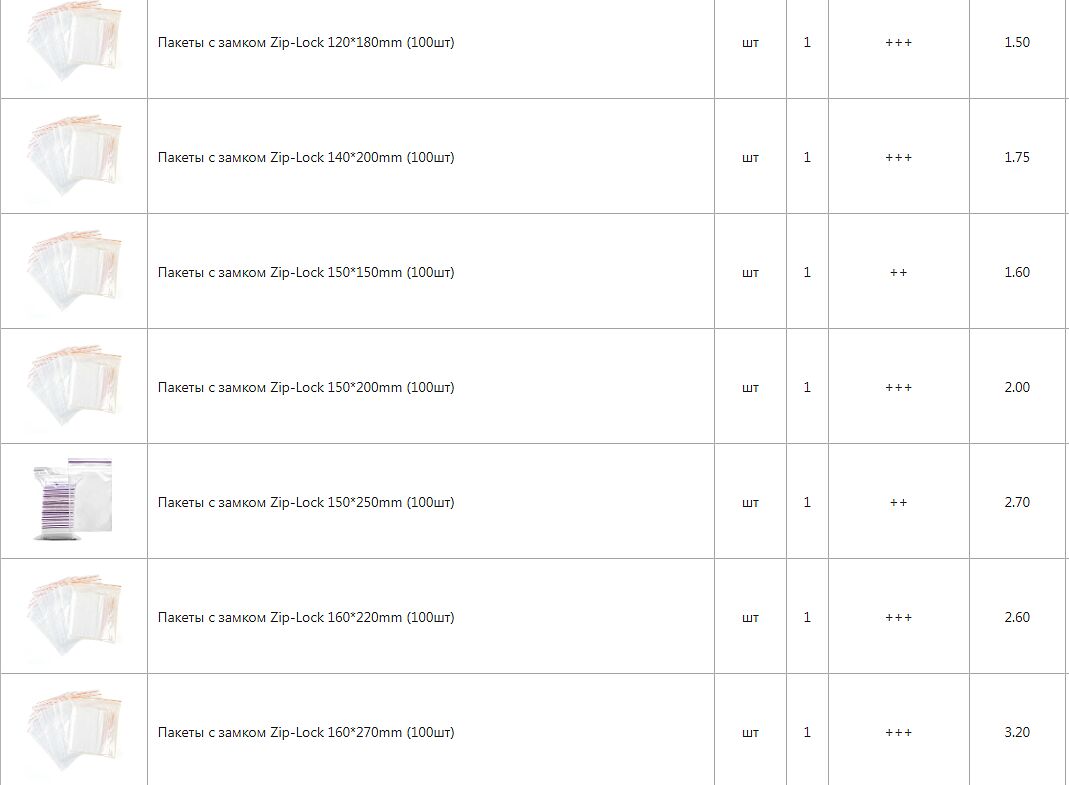This screenshot has width=1069, height=785.
Task: Select the 2.00 price cell
Action: (x=1017, y=388)
